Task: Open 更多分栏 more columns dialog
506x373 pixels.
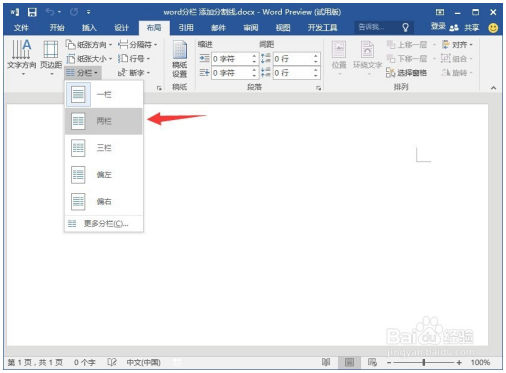Action: tap(103, 223)
